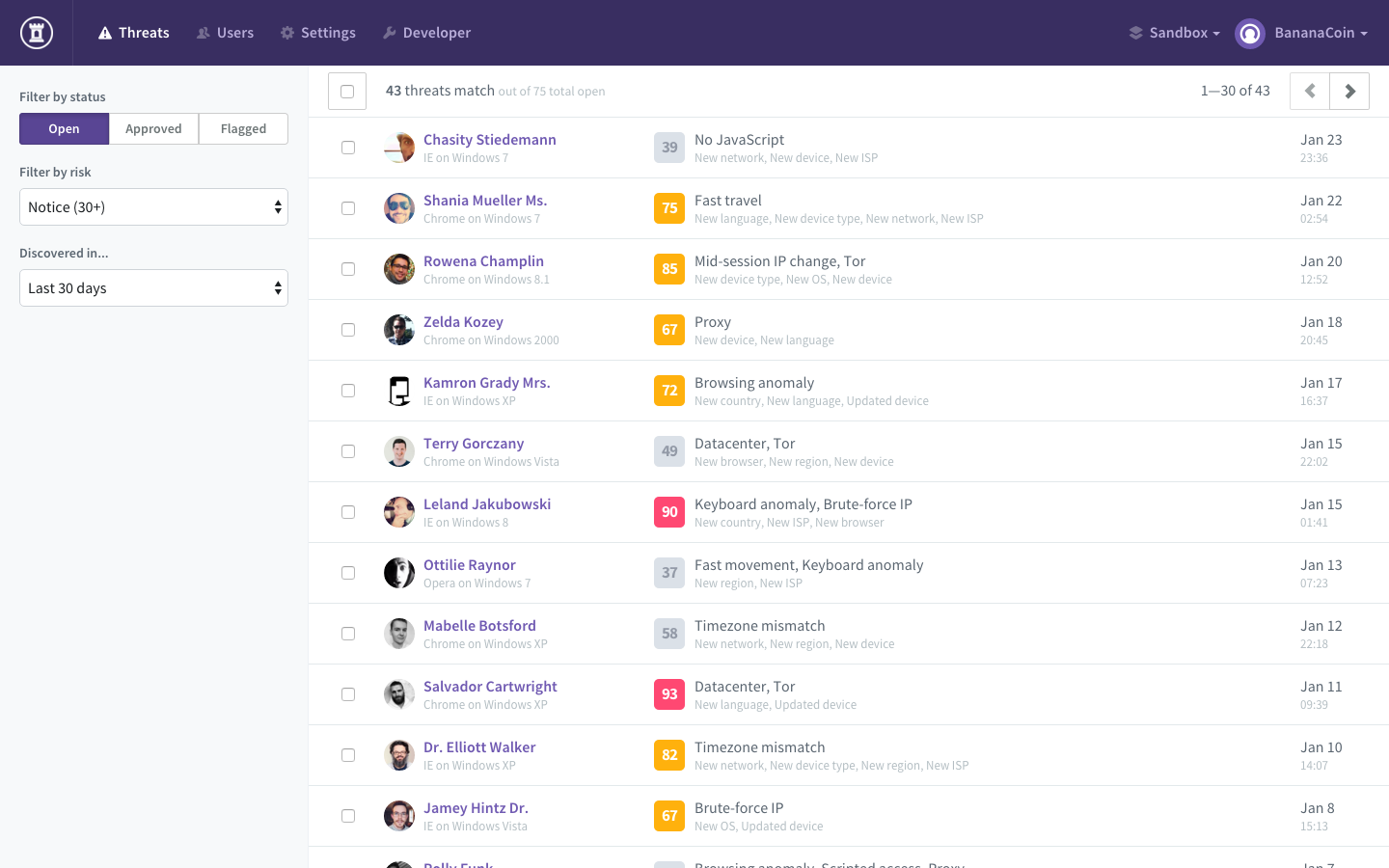
Task: Click Kamron Grady's avatar
Action: (x=399, y=391)
